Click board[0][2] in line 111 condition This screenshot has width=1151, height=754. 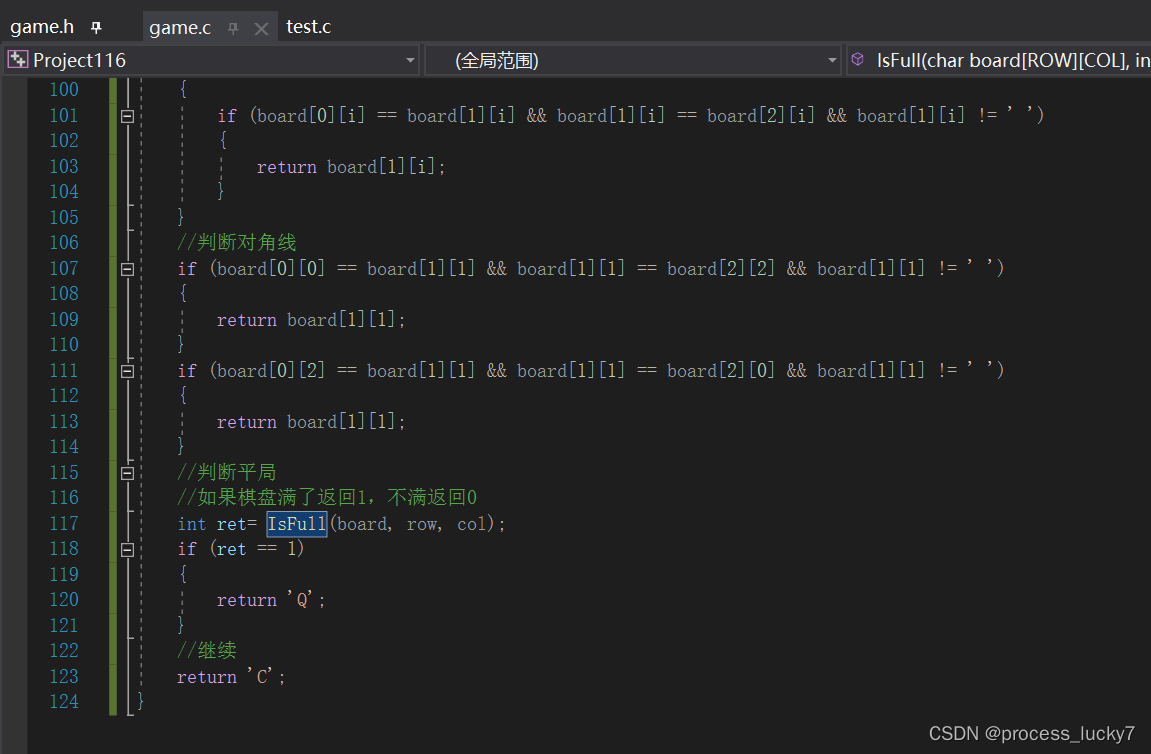[271, 371]
